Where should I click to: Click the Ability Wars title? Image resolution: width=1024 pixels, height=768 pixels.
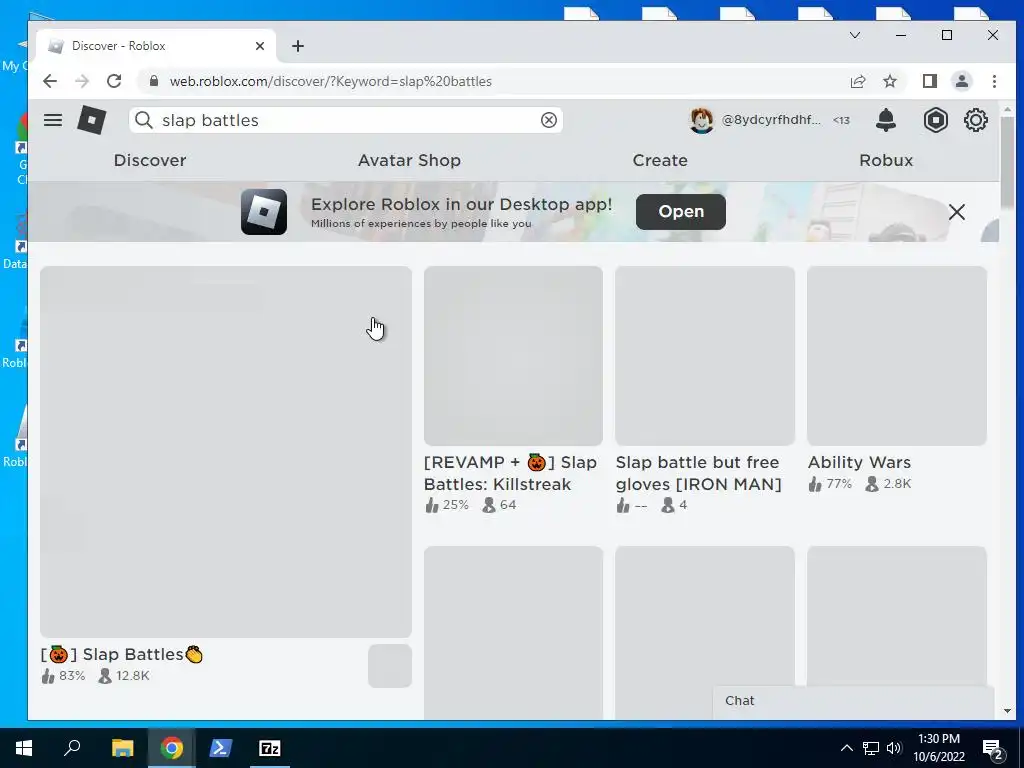pos(859,462)
